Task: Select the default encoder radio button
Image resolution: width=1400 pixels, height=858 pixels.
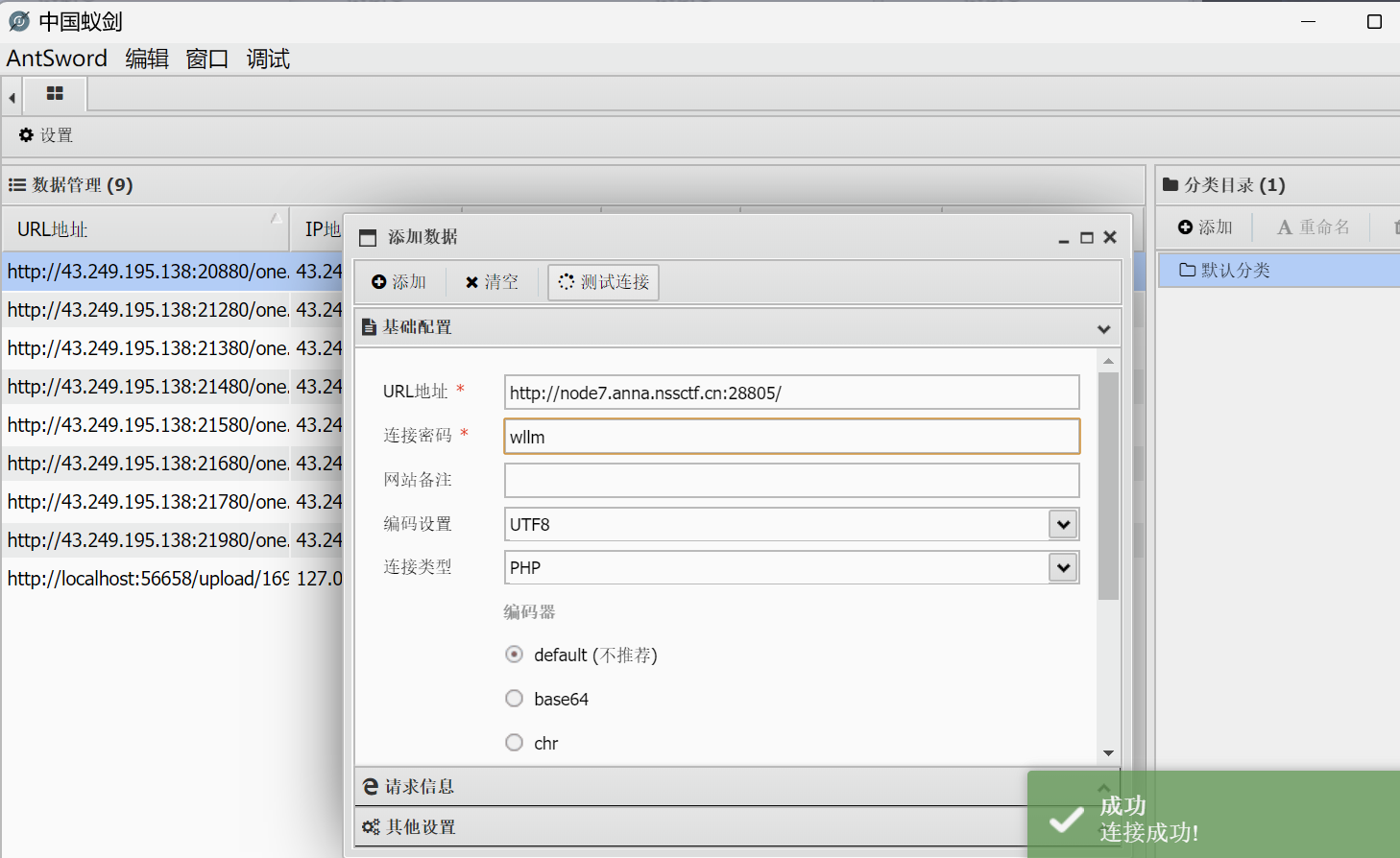Action: click(515, 655)
